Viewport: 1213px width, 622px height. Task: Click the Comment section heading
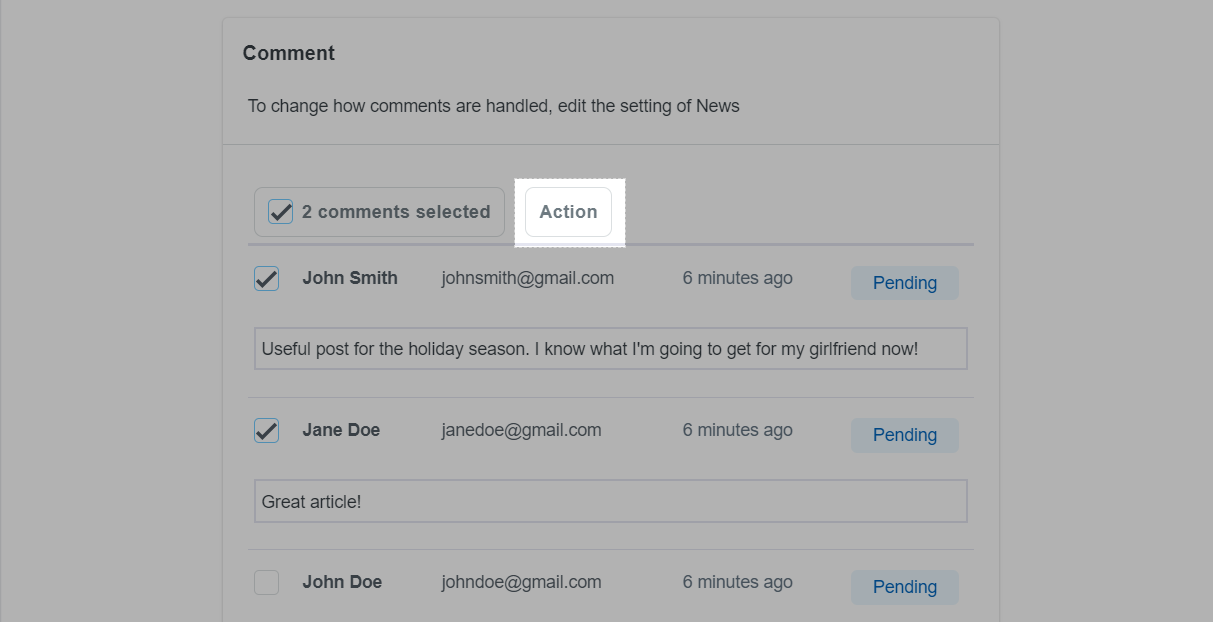click(289, 53)
